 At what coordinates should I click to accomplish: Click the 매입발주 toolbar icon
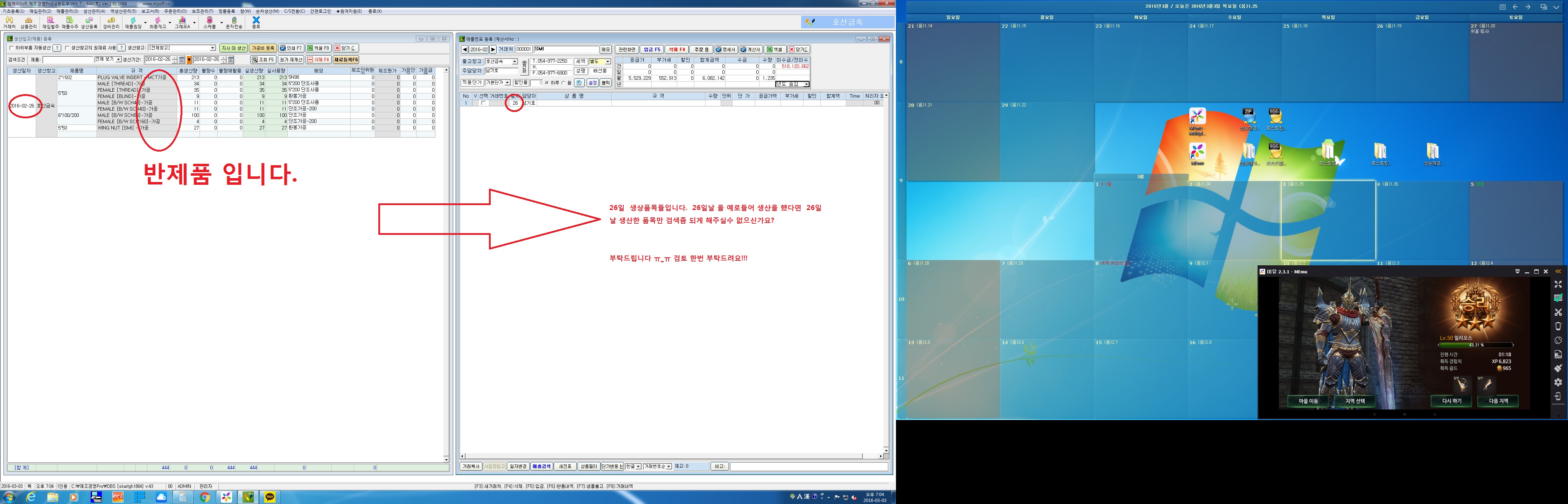coord(50,22)
